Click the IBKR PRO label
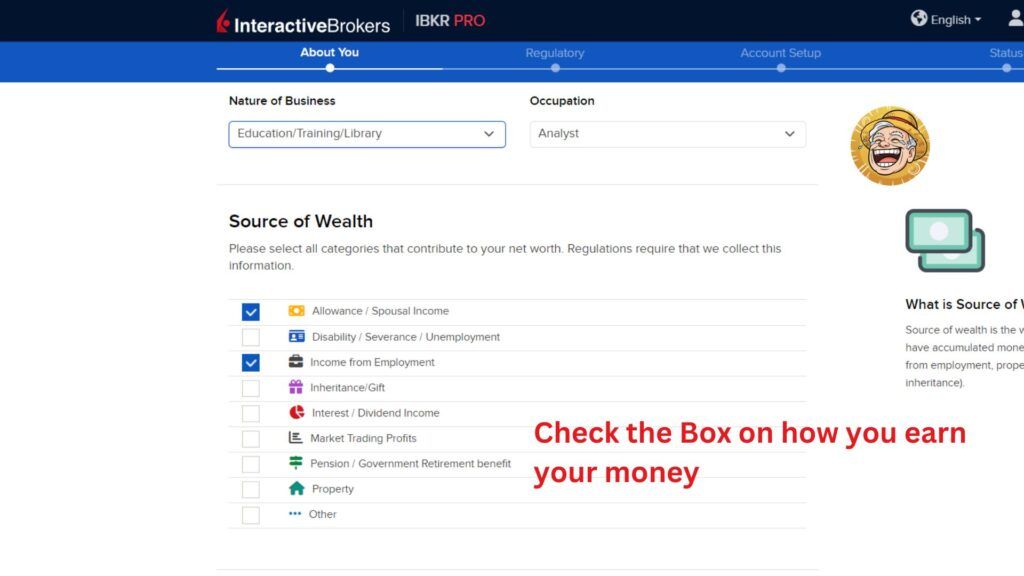1024x576 pixels. pyautogui.click(x=449, y=20)
